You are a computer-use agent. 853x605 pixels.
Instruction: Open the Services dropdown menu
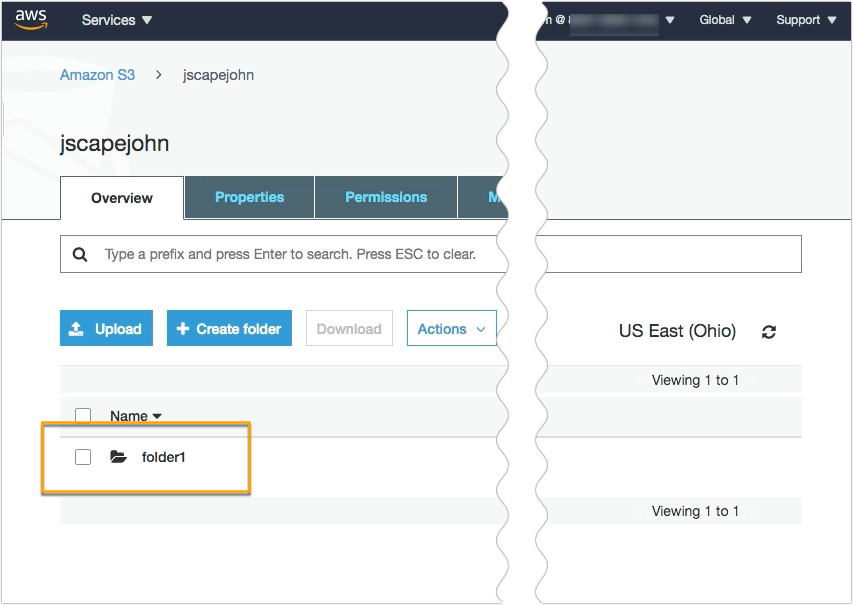117,20
